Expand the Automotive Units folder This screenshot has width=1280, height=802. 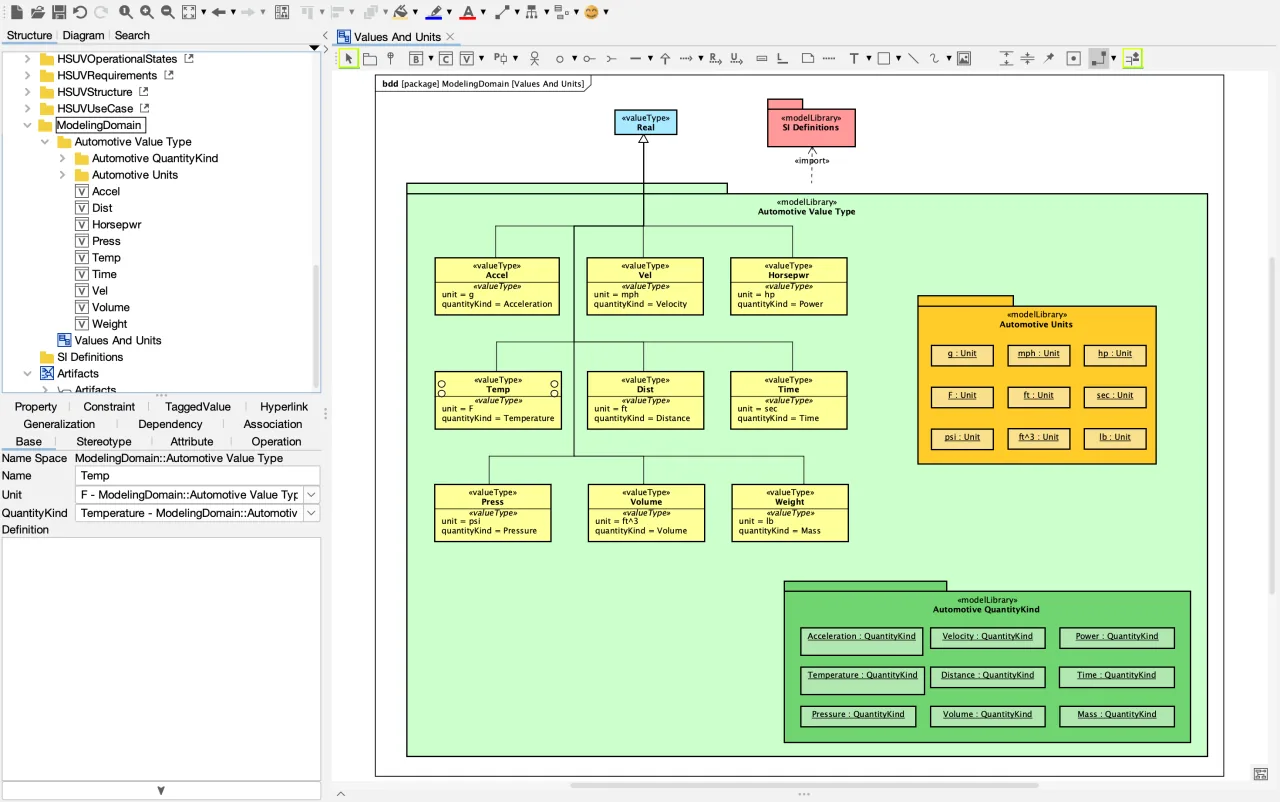click(x=62, y=175)
